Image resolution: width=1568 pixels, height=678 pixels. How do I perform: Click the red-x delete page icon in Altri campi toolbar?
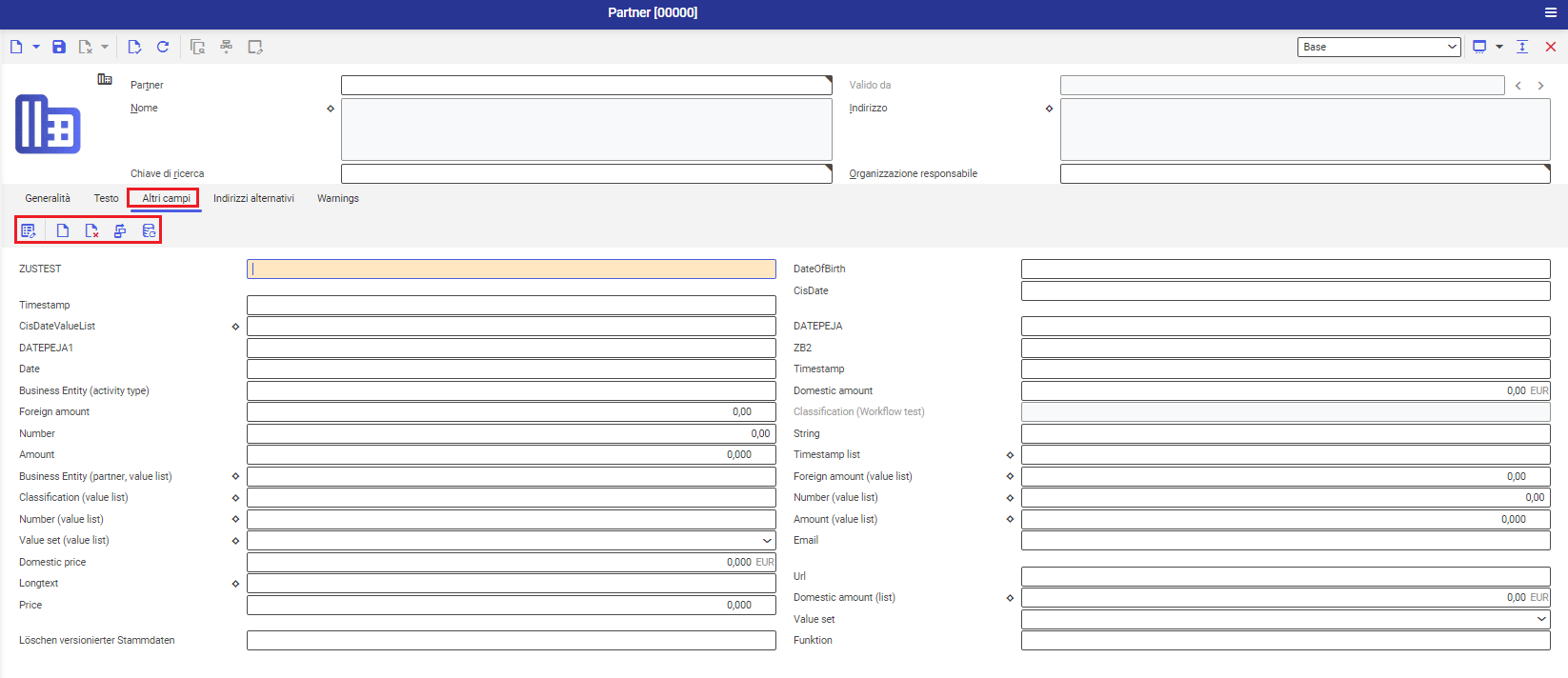pos(91,230)
